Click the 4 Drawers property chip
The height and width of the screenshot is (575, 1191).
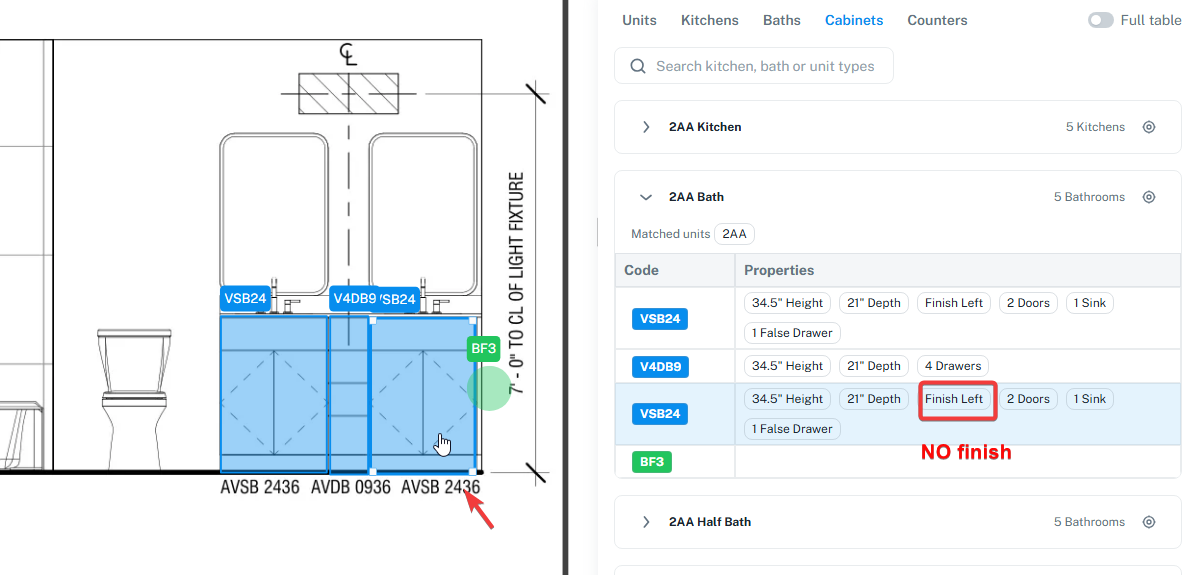[953, 365]
